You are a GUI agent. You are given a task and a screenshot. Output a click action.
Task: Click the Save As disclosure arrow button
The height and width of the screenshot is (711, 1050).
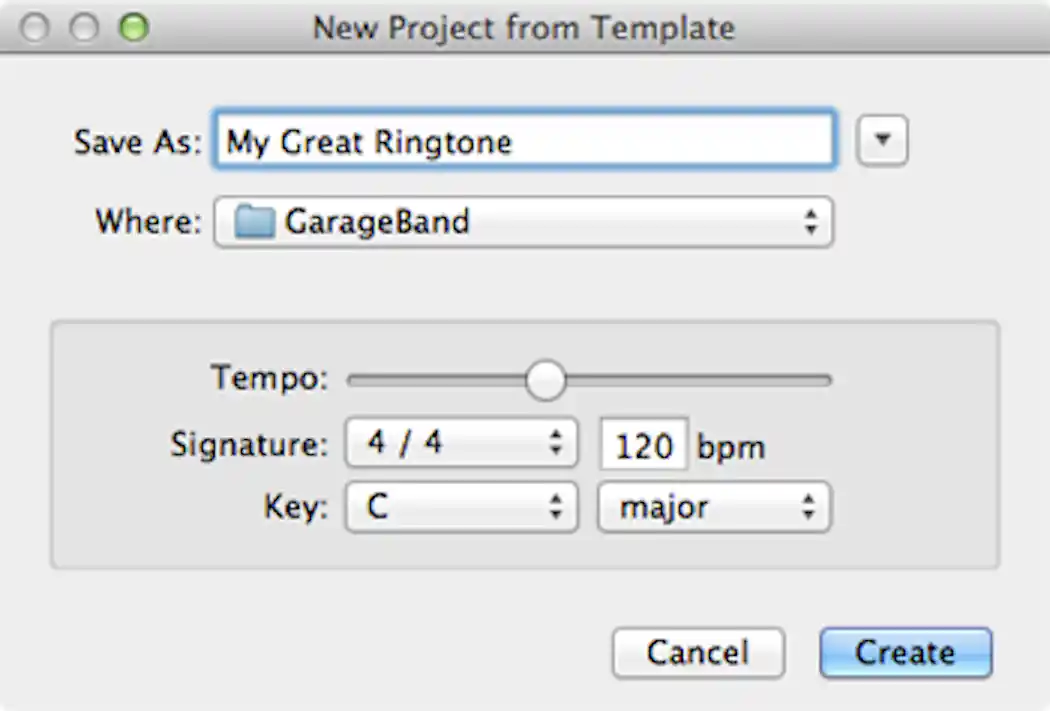[881, 140]
